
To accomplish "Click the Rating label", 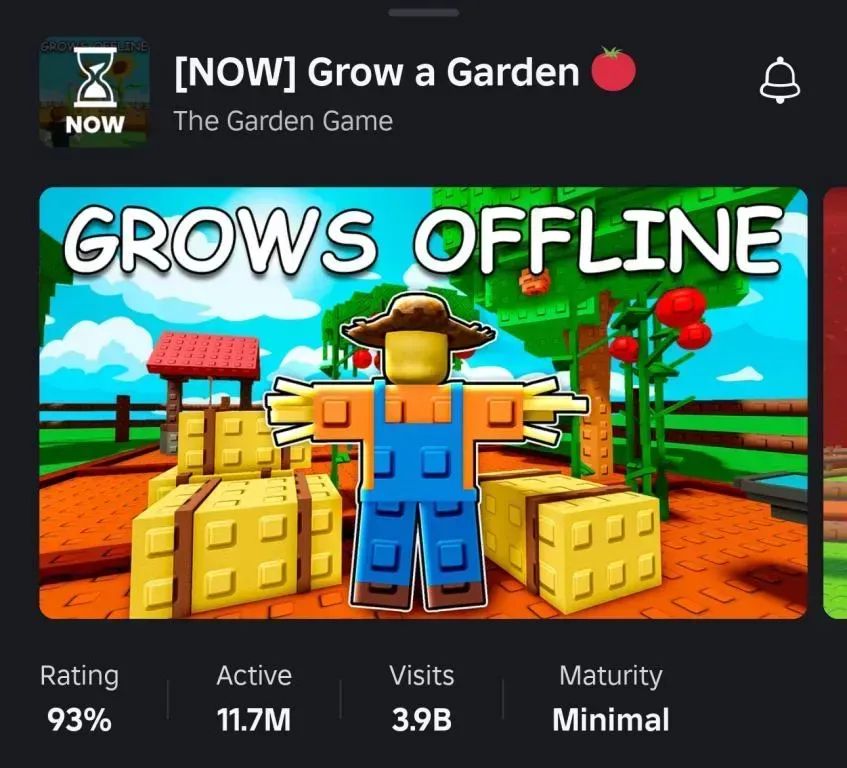I will pos(79,676).
